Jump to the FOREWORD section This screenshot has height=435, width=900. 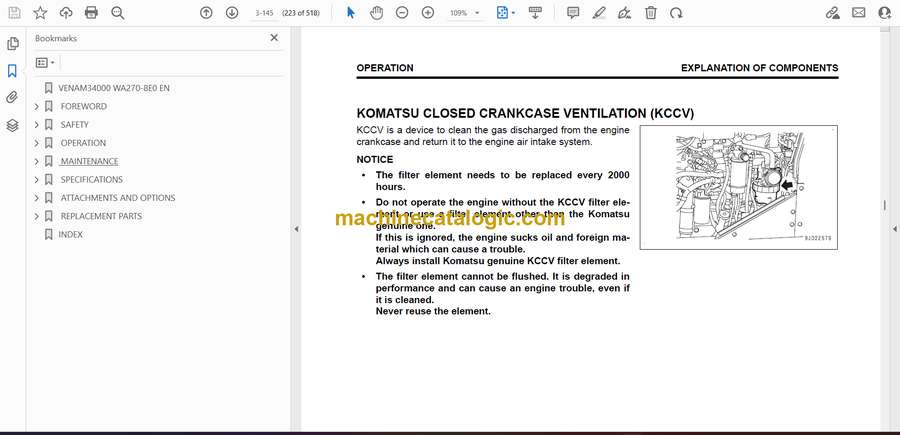tap(83, 106)
